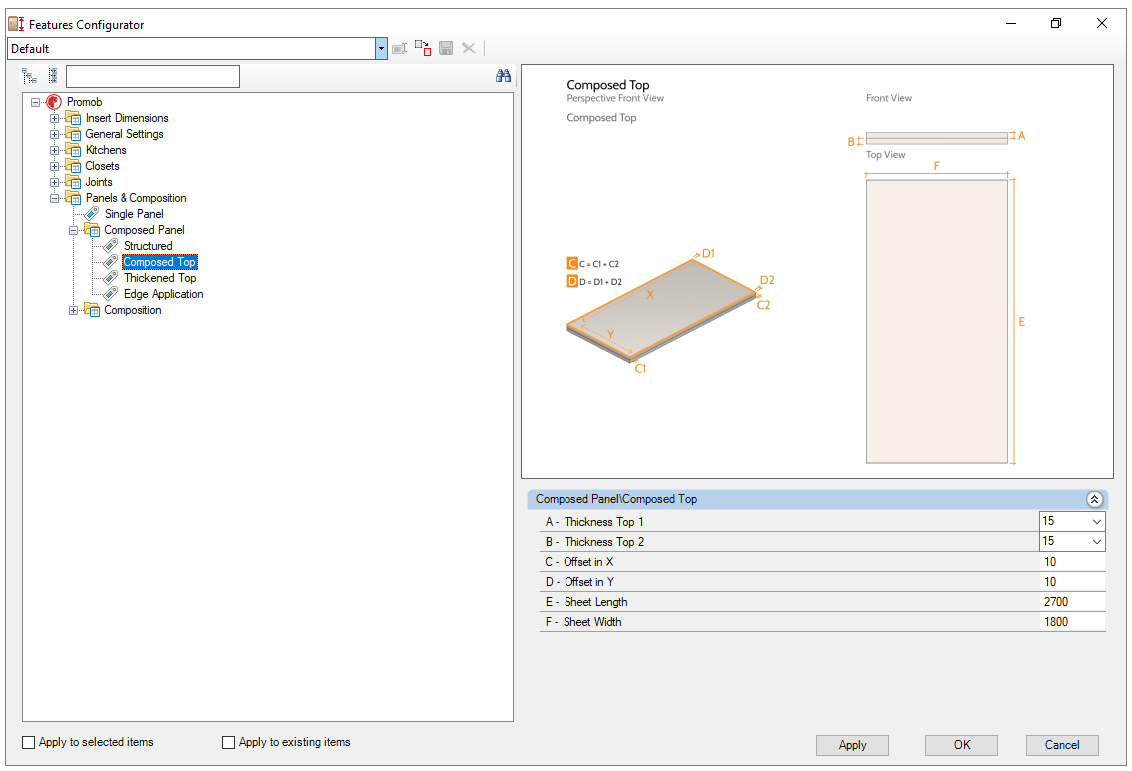
Task: Click the tree search text box
Action: [x=153, y=76]
